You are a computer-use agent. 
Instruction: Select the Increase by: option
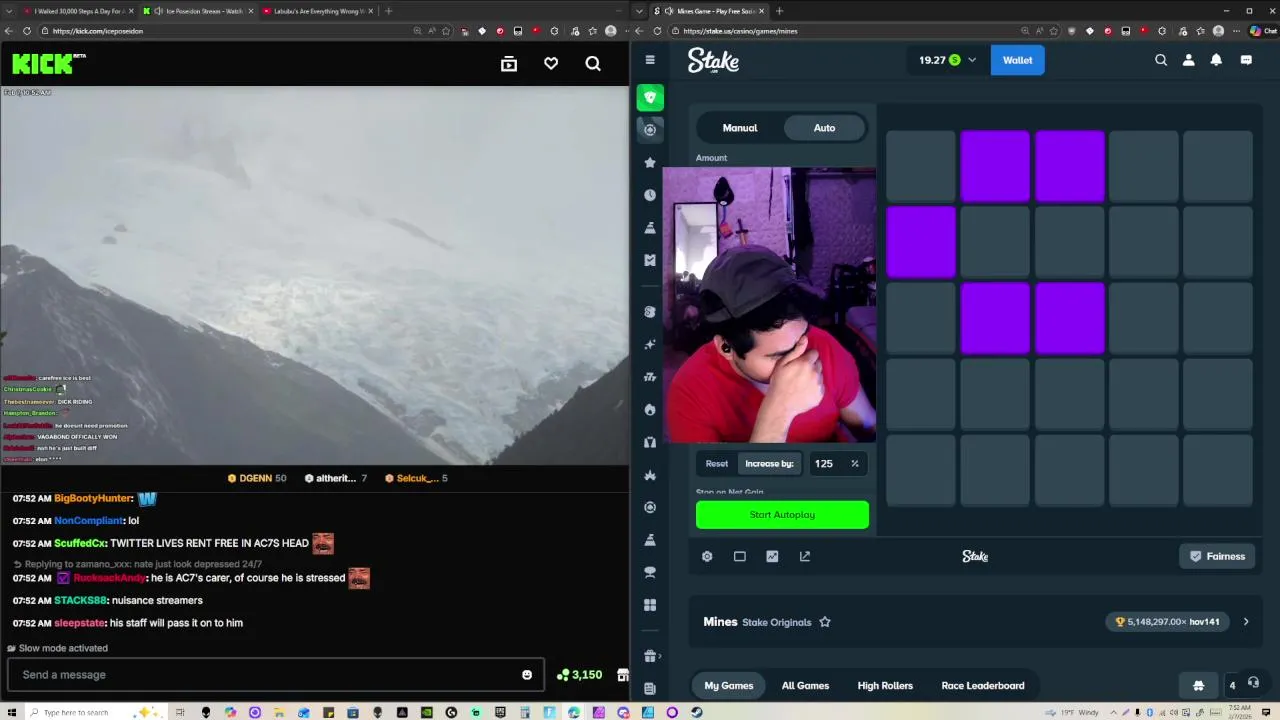pos(769,463)
